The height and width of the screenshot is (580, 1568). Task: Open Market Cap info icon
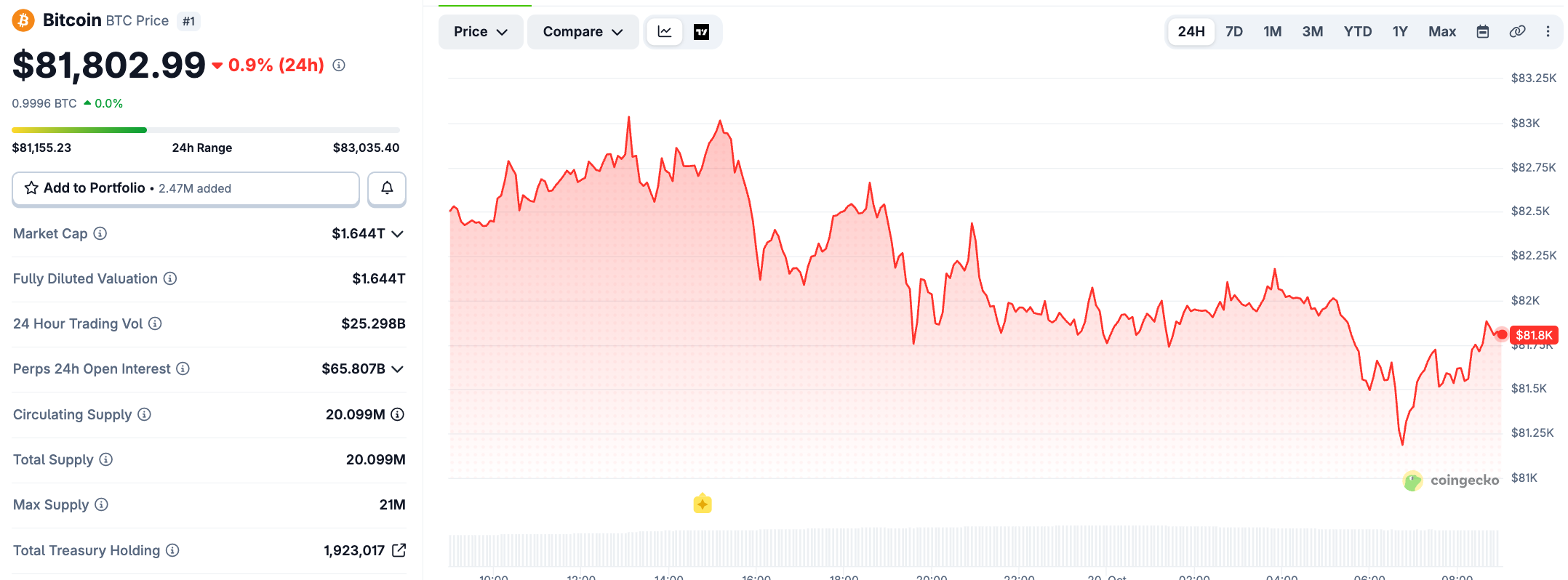pyautogui.click(x=100, y=233)
